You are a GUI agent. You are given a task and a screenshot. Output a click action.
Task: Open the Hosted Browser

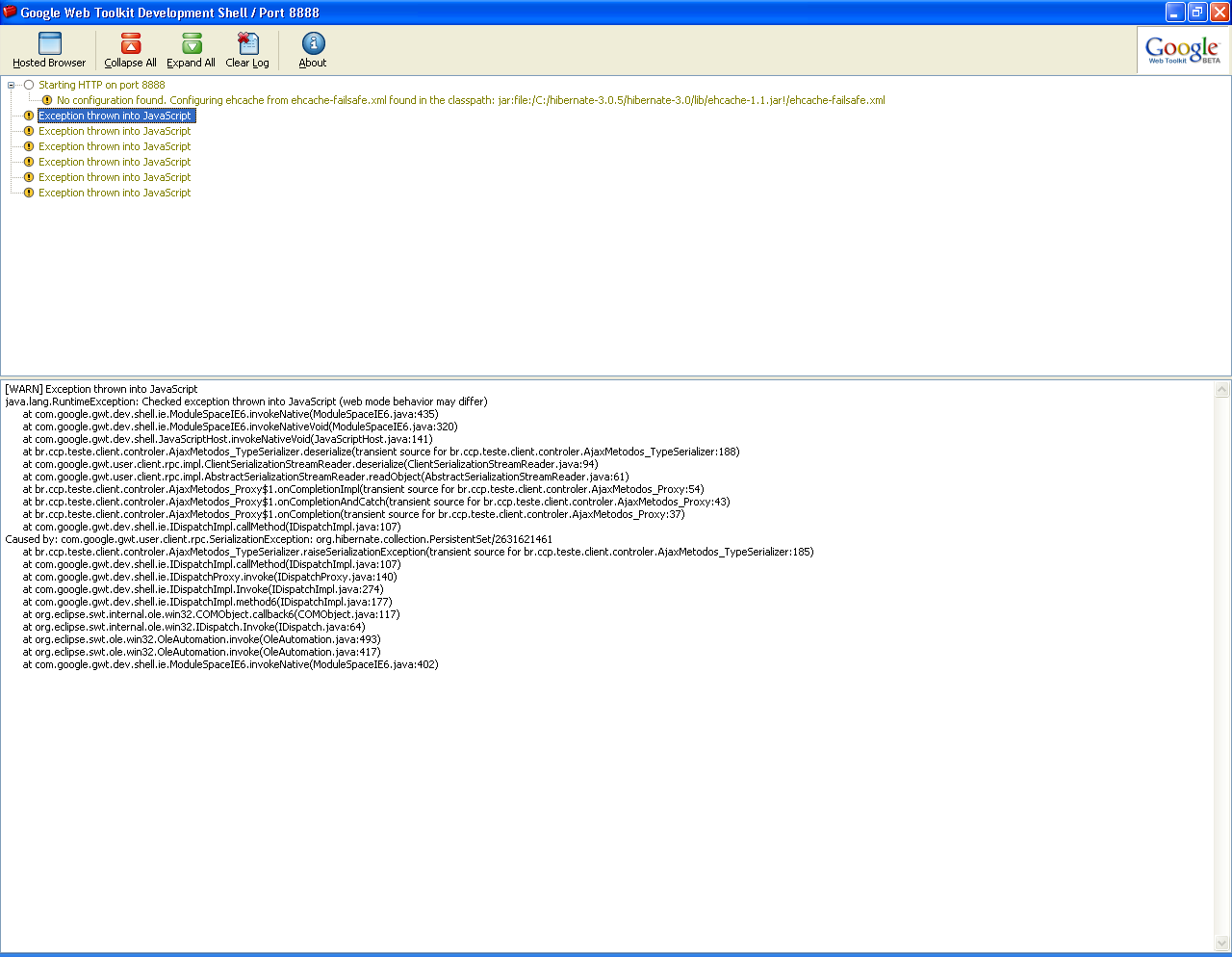[x=49, y=50]
